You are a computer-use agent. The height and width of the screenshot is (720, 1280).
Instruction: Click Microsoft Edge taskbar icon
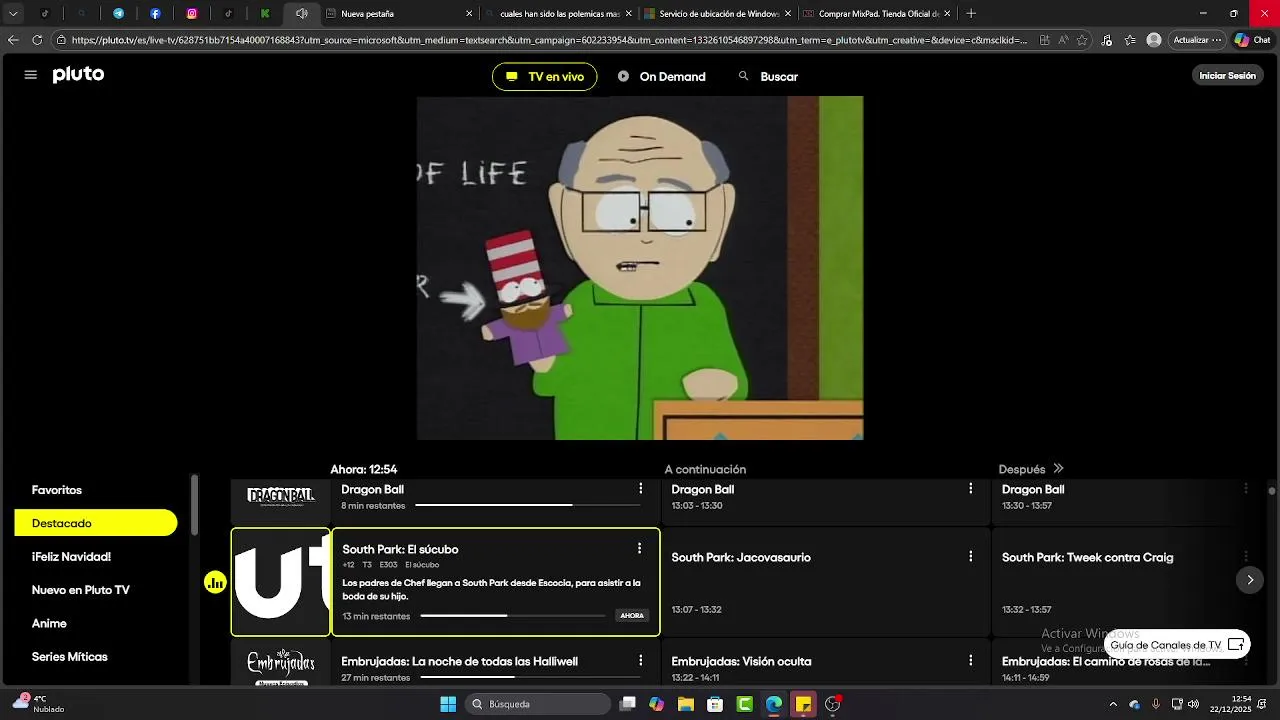(x=774, y=704)
